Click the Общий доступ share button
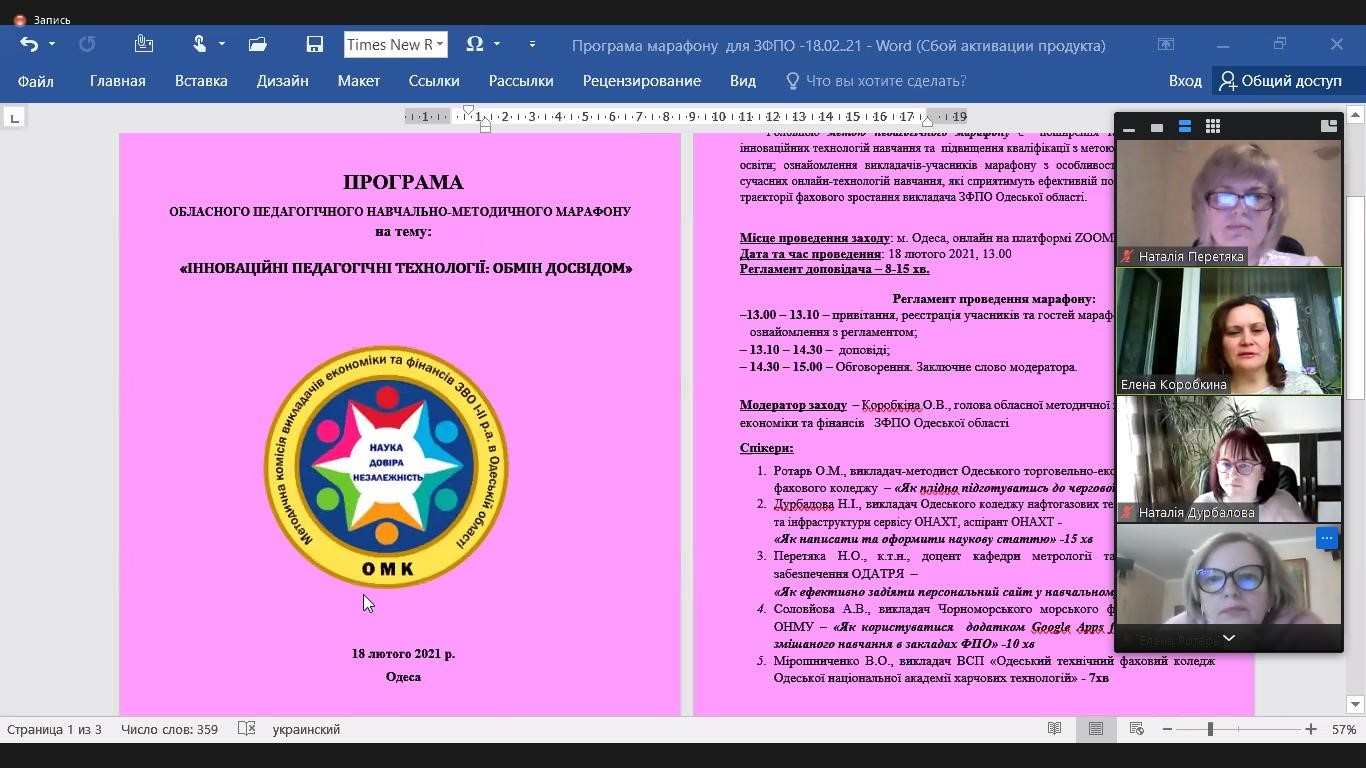This screenshot has width=1366, height=768. click(1282, 81)
